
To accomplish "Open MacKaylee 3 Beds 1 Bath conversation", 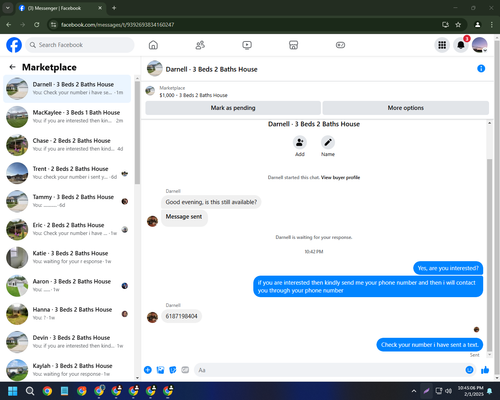I will point(67,117).
